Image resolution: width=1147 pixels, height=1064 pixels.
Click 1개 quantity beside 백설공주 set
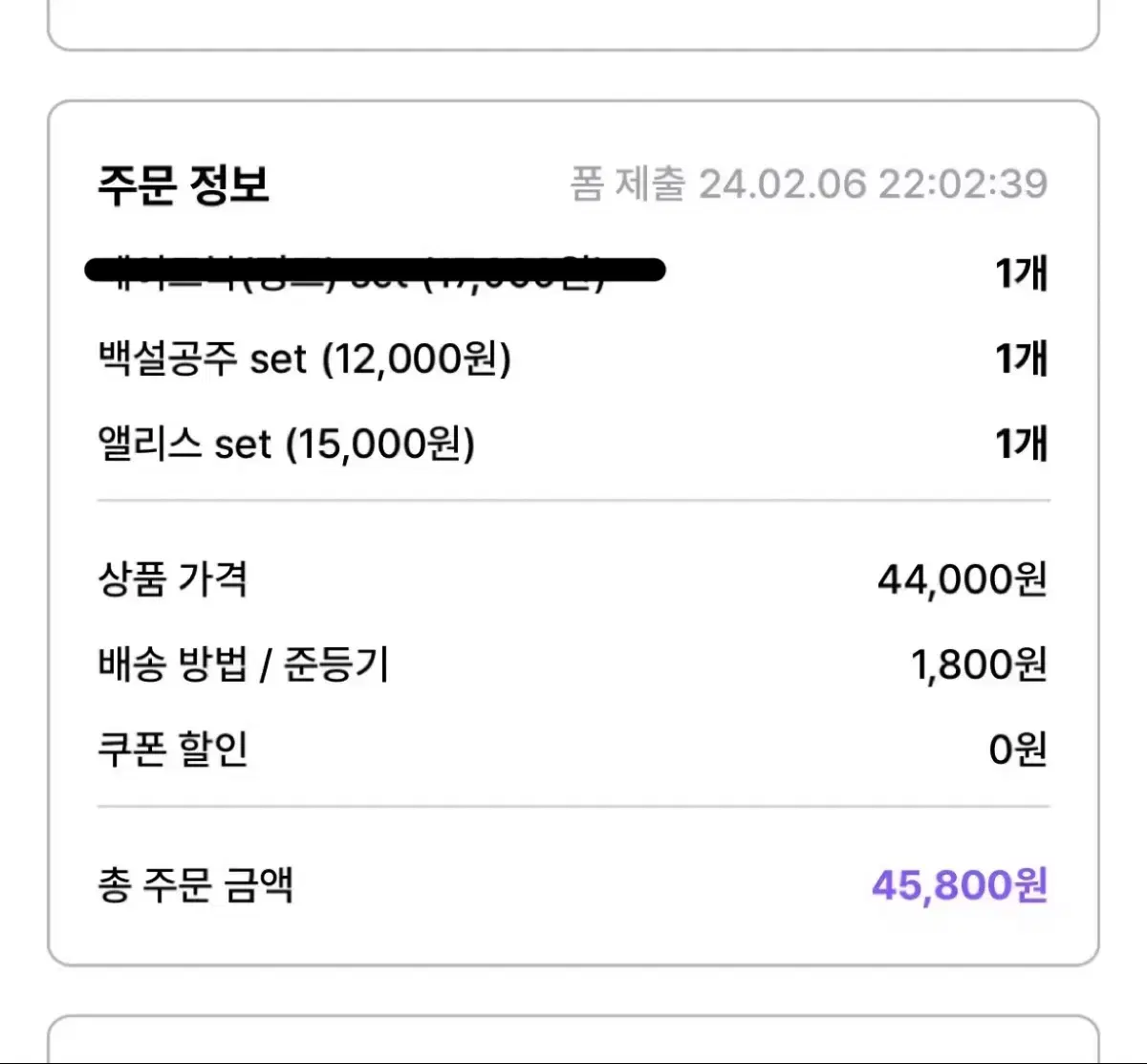point(1022,359)
